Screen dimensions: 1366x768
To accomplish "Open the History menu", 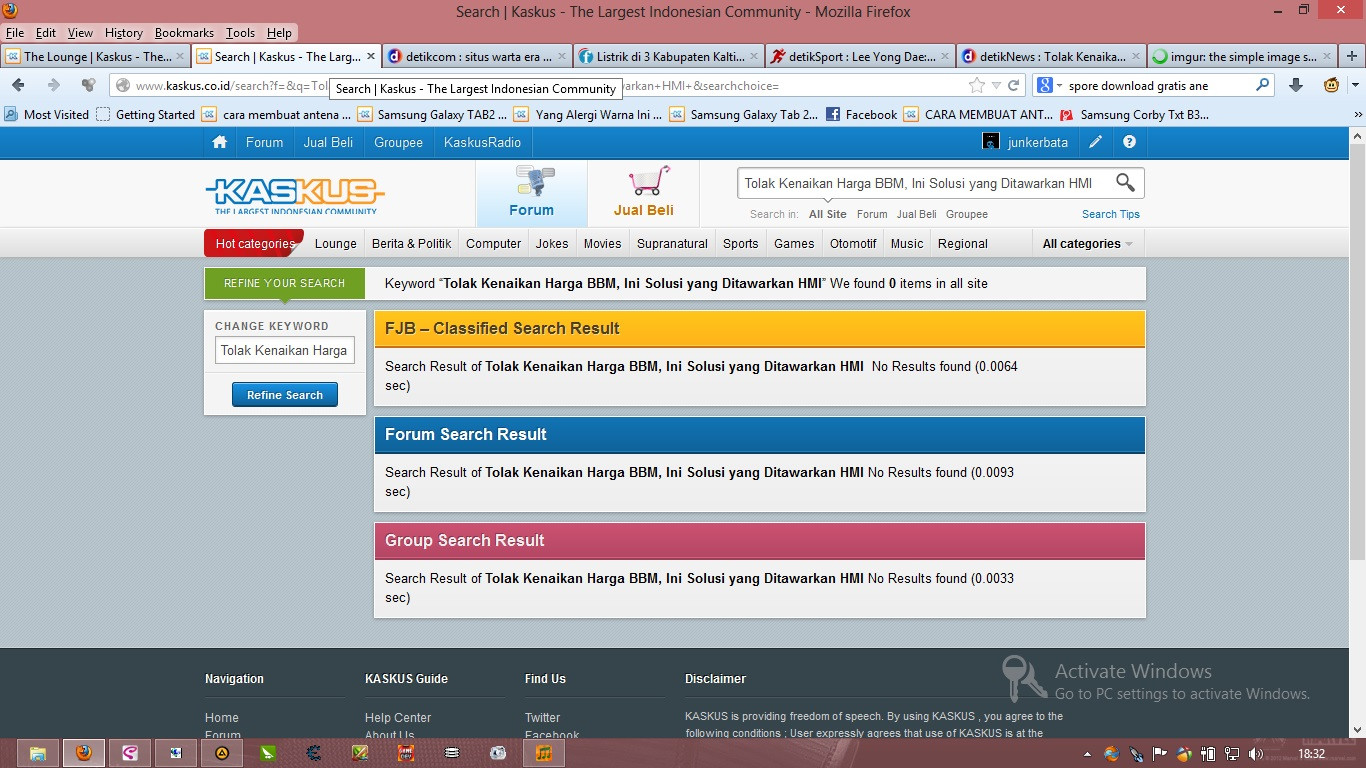I will [x=124, y=33].
